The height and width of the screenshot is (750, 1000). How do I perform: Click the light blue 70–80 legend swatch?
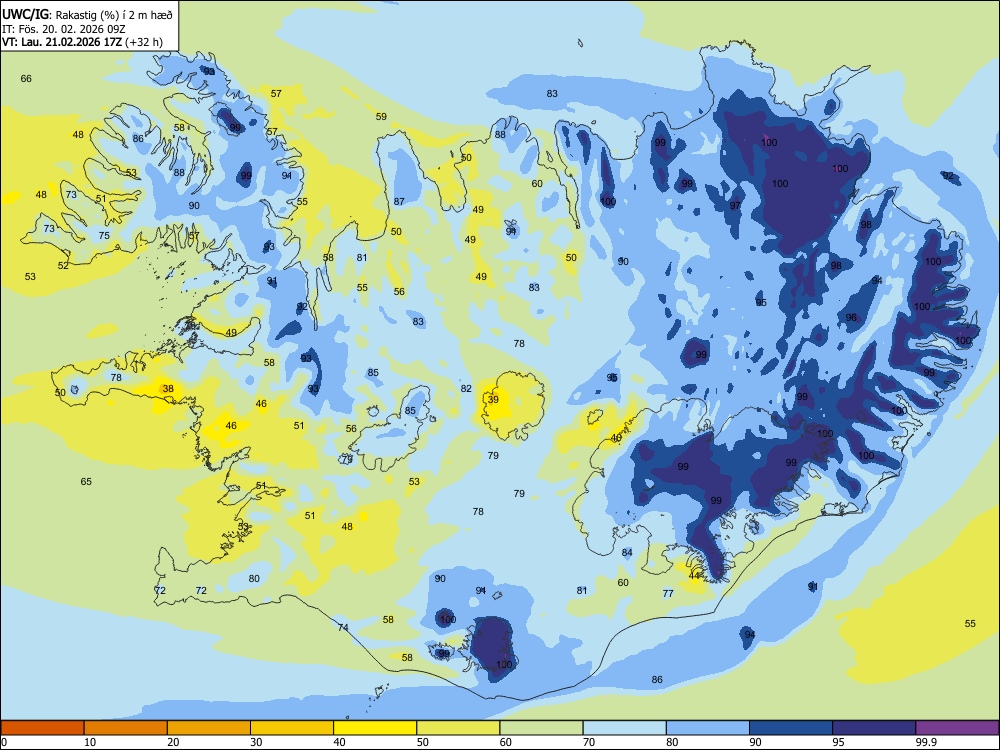tap(624, 728)
